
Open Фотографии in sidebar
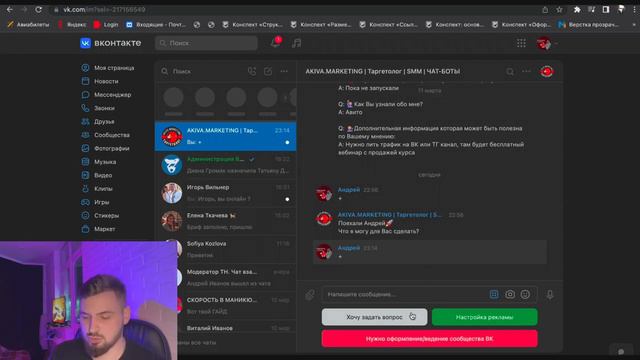pyautogui.click(x=105, y=149)
